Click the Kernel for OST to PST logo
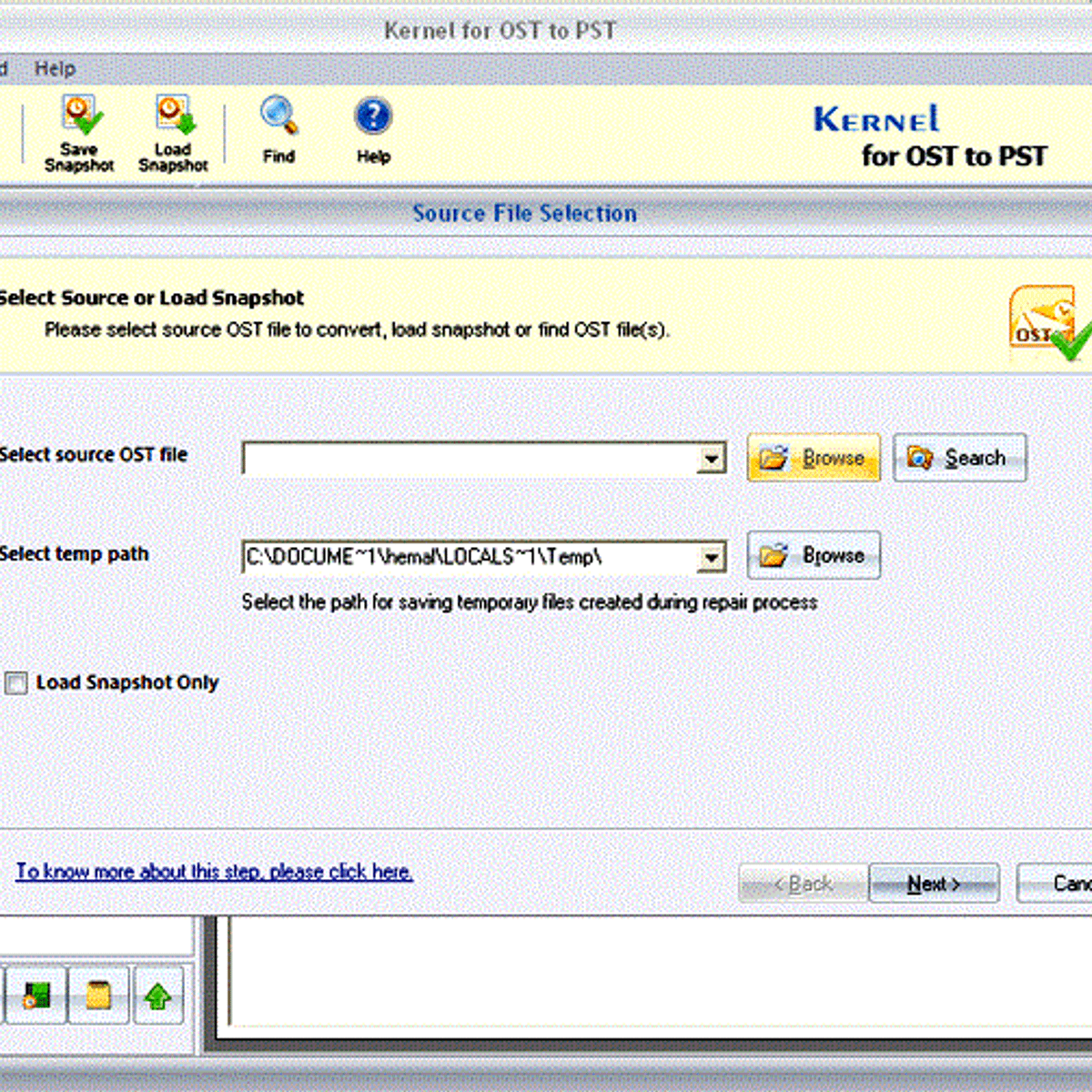 tap(929, 136)
